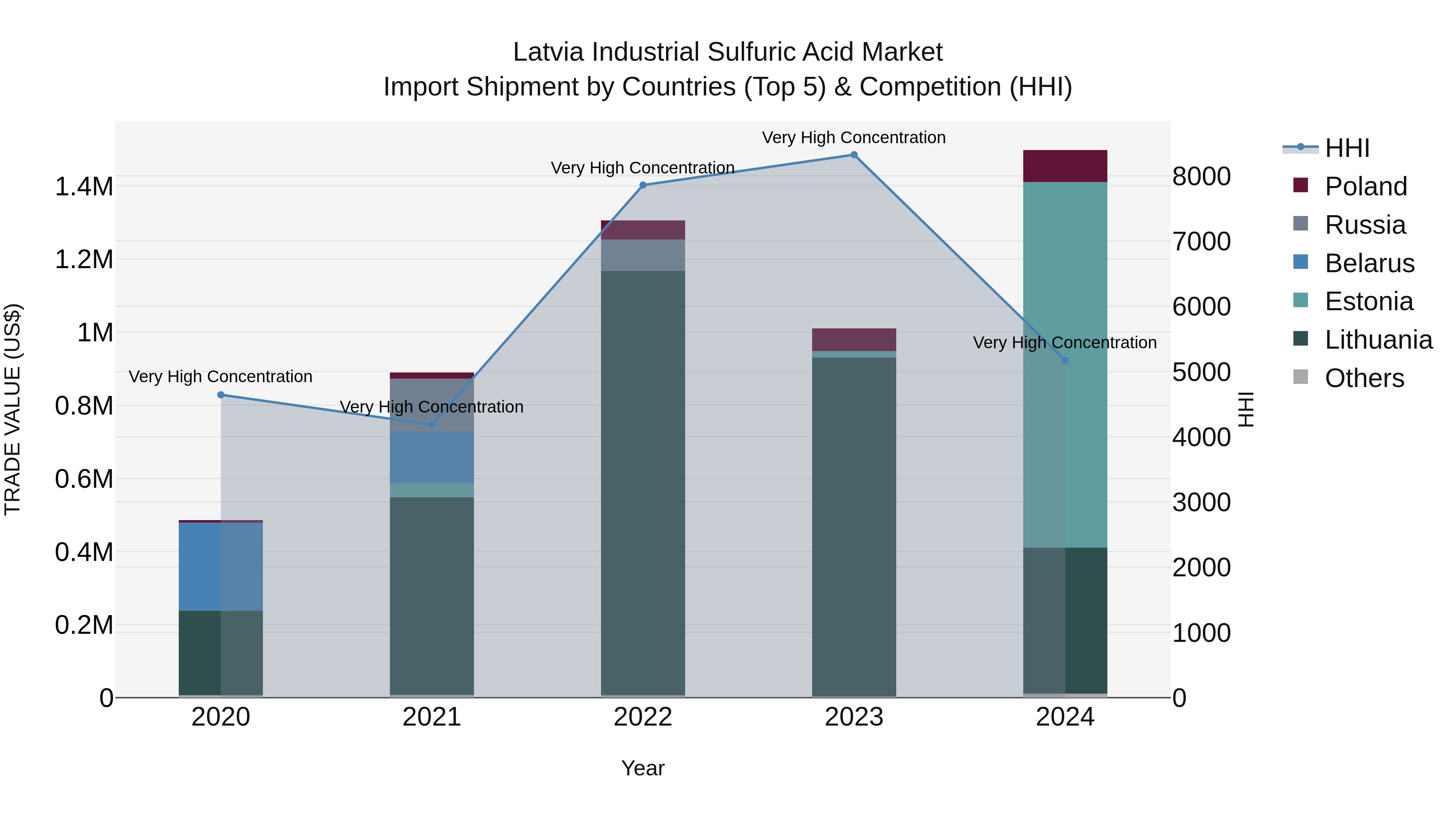Click the Lithuania dark green legend swatch
Screen dimensions: 1456x819
(1301, 339)
